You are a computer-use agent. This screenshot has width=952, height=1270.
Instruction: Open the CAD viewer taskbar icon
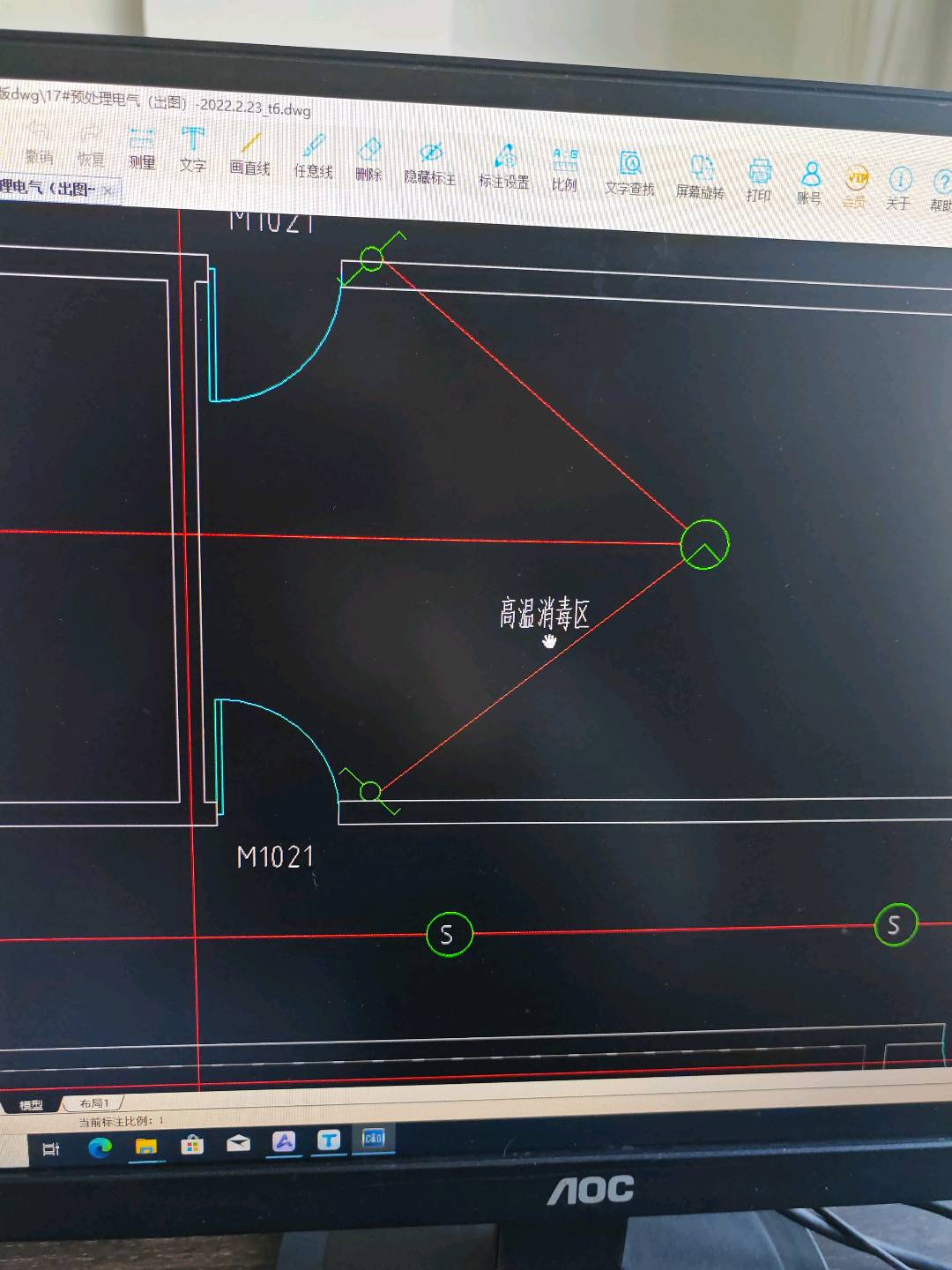pos(374,1139)
